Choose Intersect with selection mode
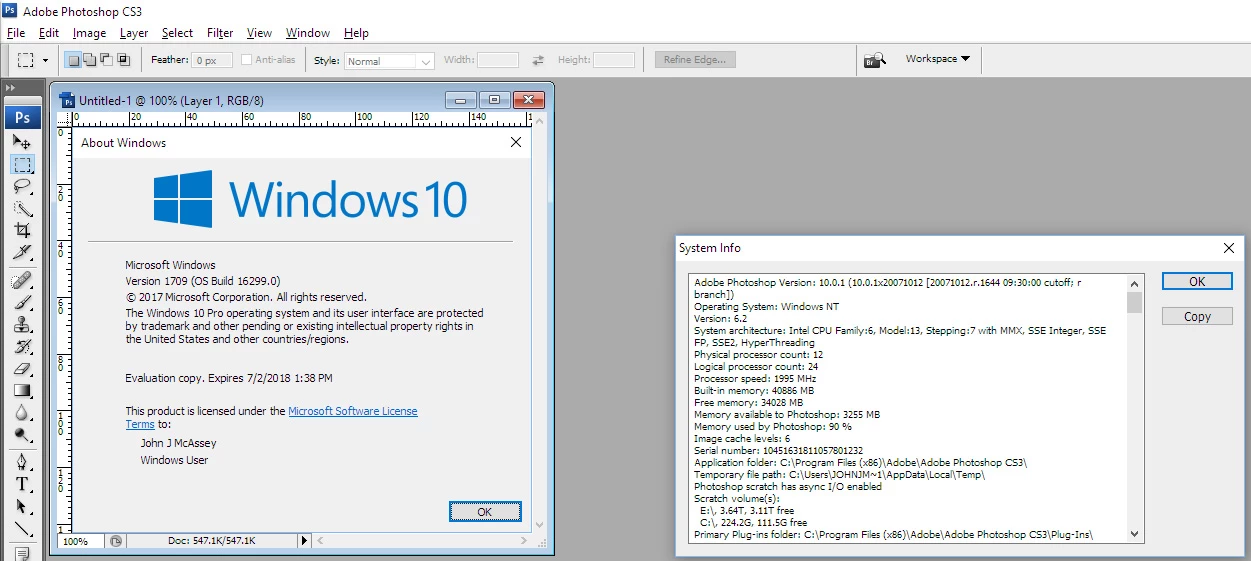Viewport: 1251px width, 561px height. (x=123, y=60)
